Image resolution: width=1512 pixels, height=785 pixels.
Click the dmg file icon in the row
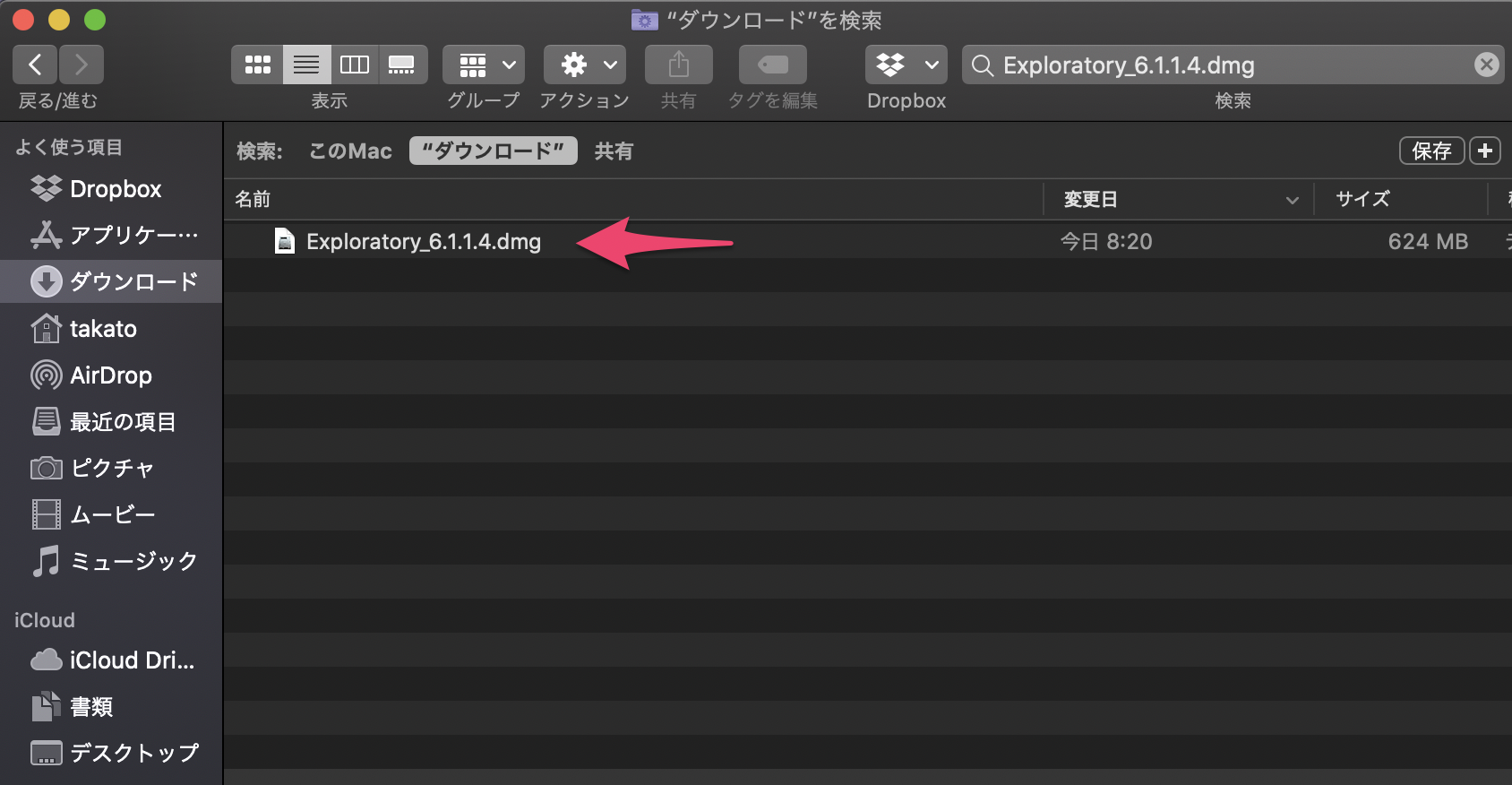coord(285,241)
